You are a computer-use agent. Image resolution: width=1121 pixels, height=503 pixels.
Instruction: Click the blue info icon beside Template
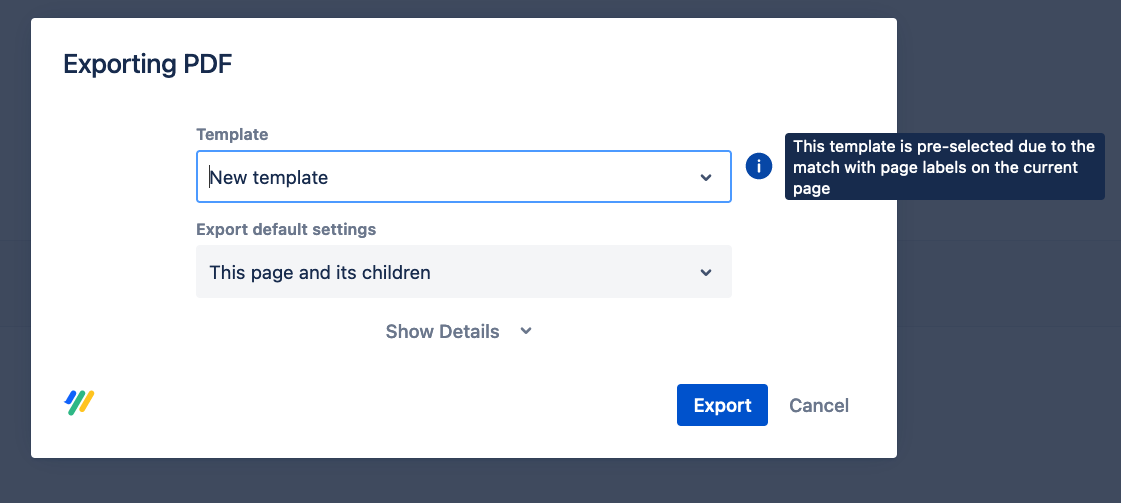(759, 167)
